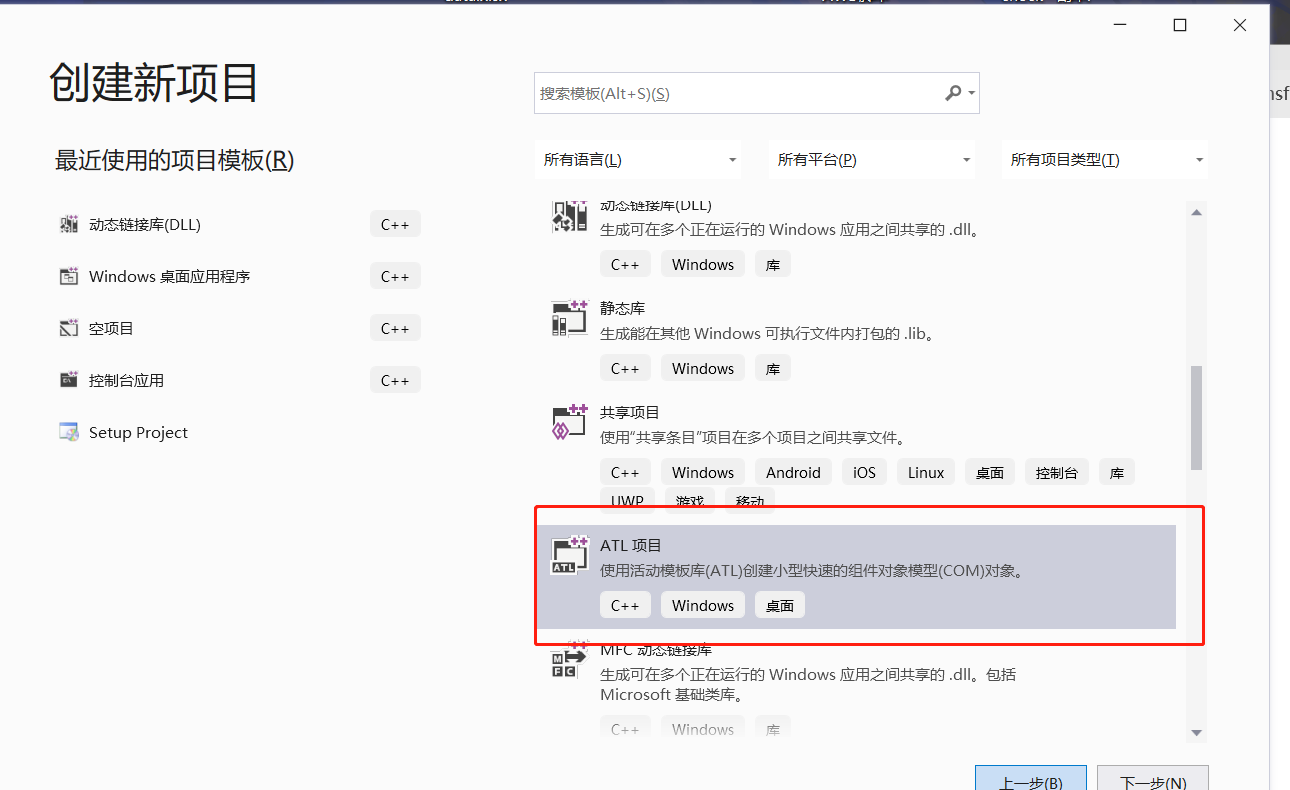This screenshot has height=790, width=1290.
Task: Open the 所有语言 language filter dropdown
Action: tap(638, 160)
